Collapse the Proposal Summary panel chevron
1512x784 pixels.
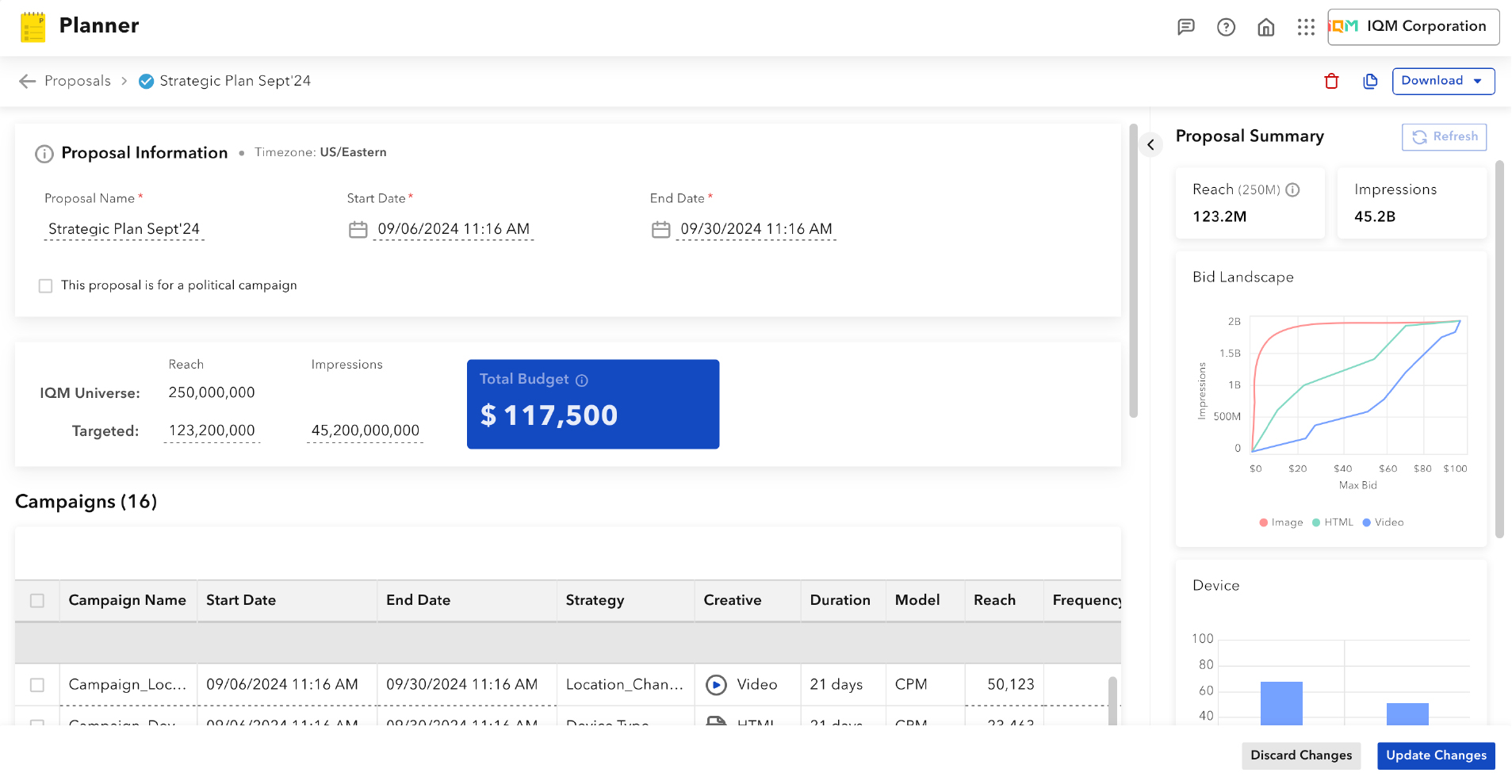click(x=1150, y=145)
